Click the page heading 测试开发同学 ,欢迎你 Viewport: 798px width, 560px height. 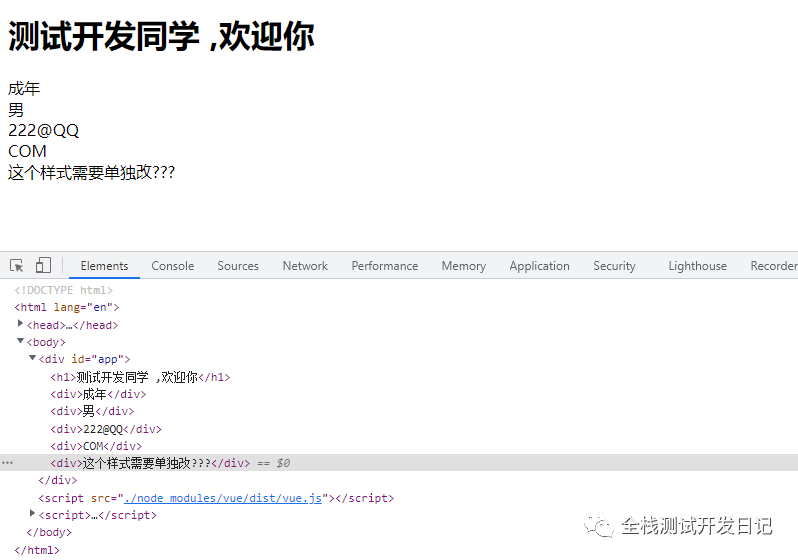click(161, 36)
